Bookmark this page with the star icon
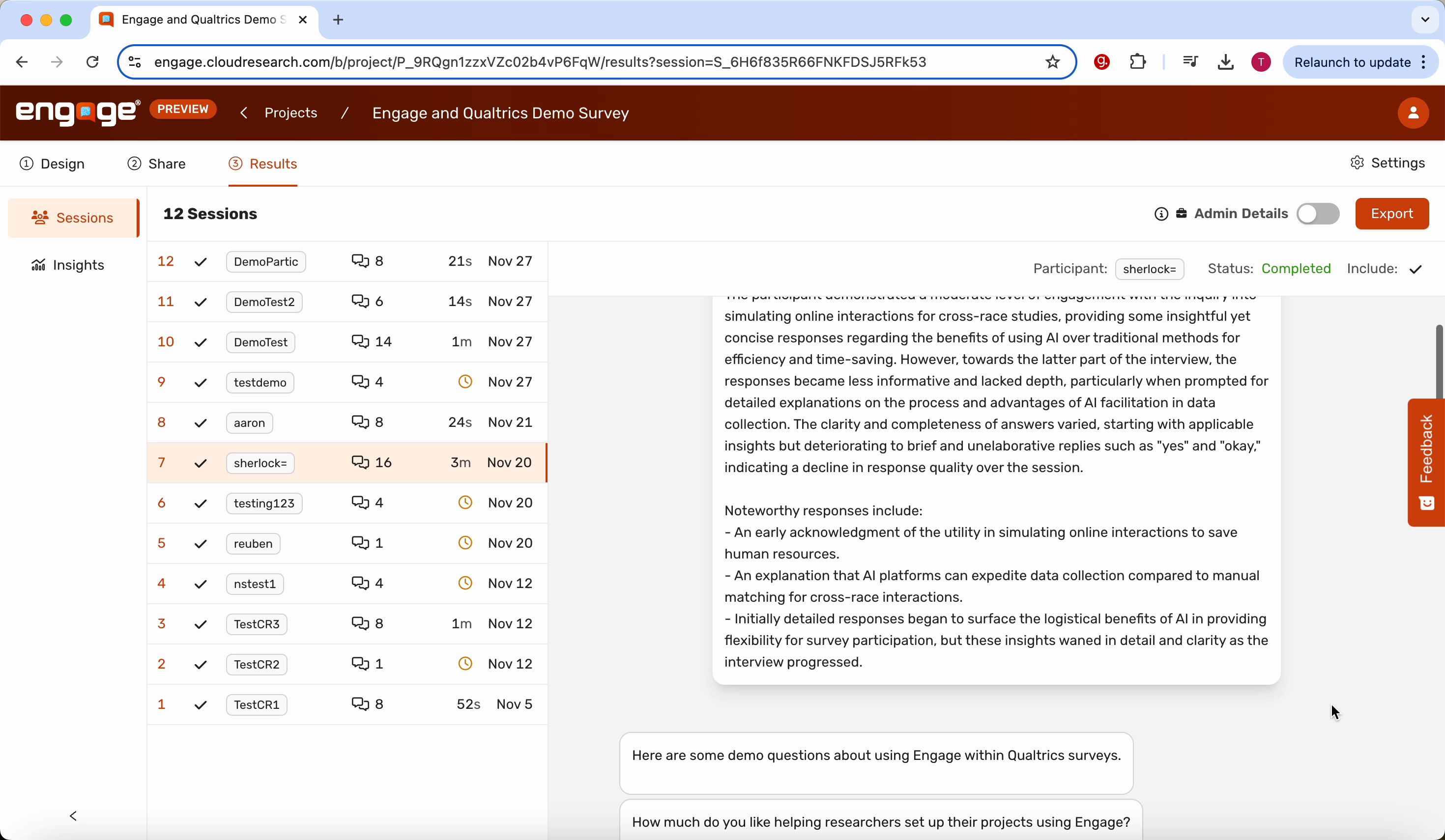Viewport: 1445px width, 840px height. pos(1052,62)
